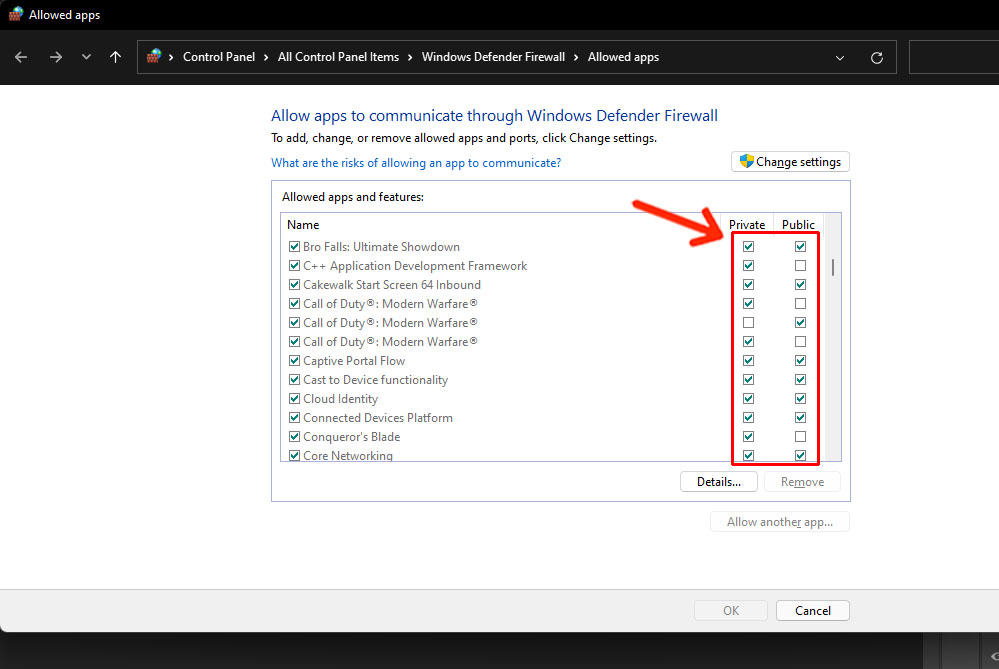This screenshot has height=669, width=999.
Task: Disable Private for Conqueror's Blade
Action: pyautogui.click(x=749, y=437)
